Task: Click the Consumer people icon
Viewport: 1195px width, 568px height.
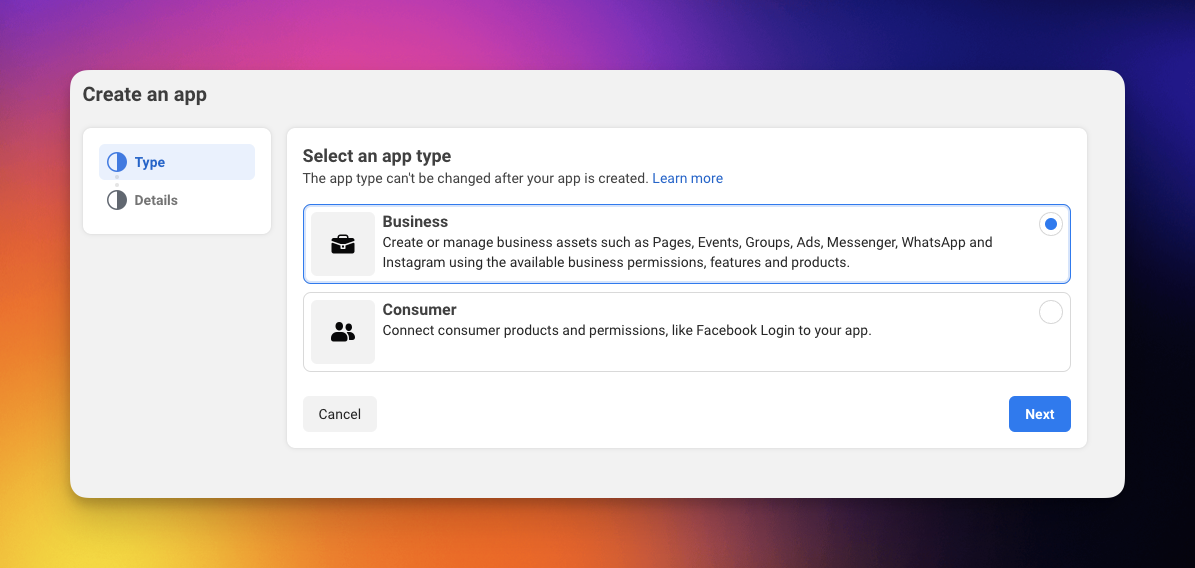Action: pyautogui.click(x=343, y=332)
